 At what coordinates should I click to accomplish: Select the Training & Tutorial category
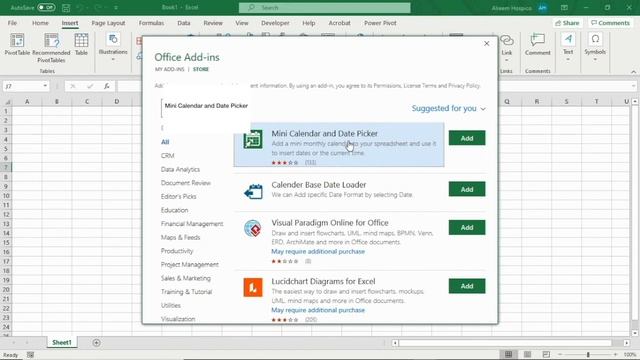pos(187,292)
